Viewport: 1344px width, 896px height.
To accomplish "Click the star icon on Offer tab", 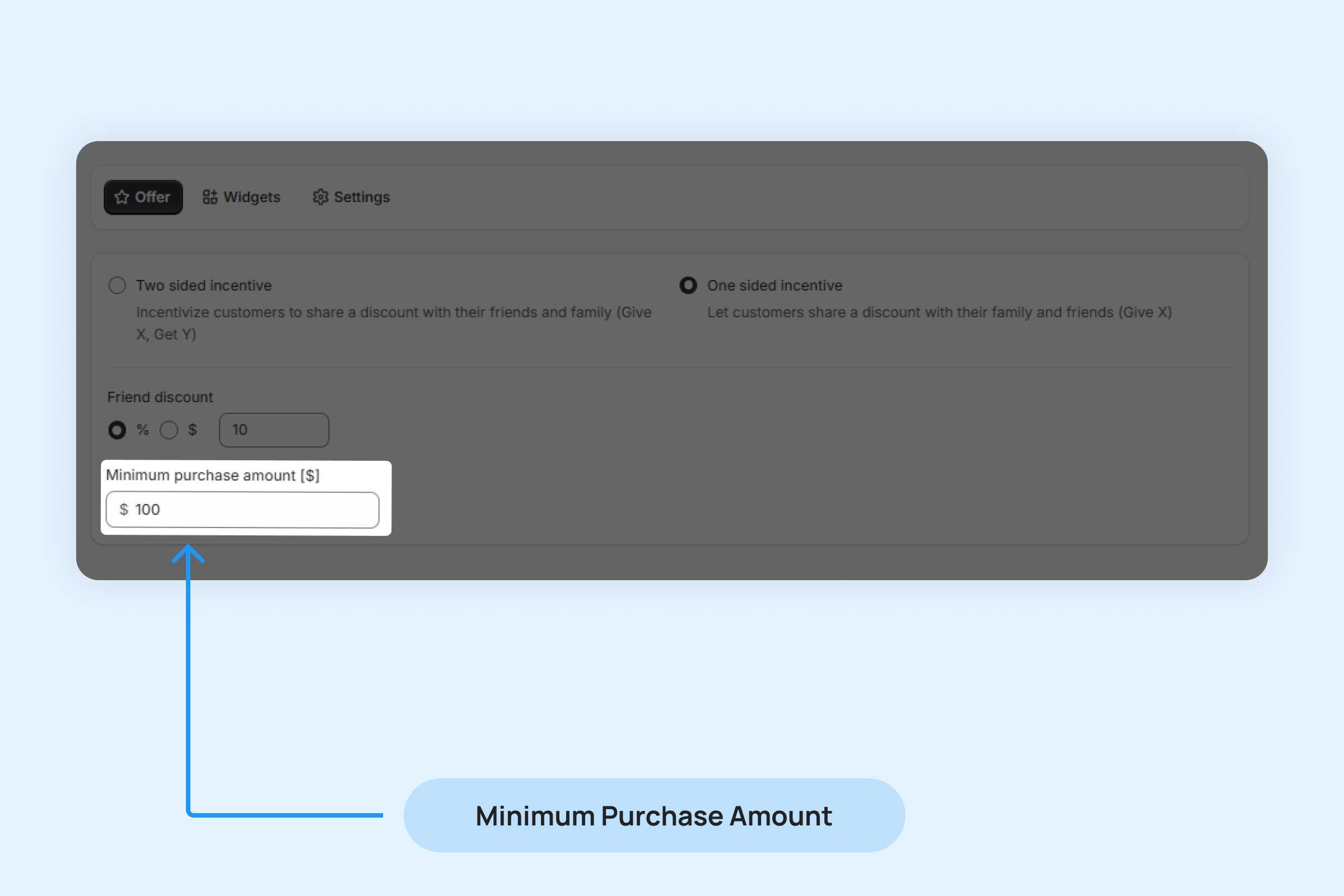I will point(122,197).
